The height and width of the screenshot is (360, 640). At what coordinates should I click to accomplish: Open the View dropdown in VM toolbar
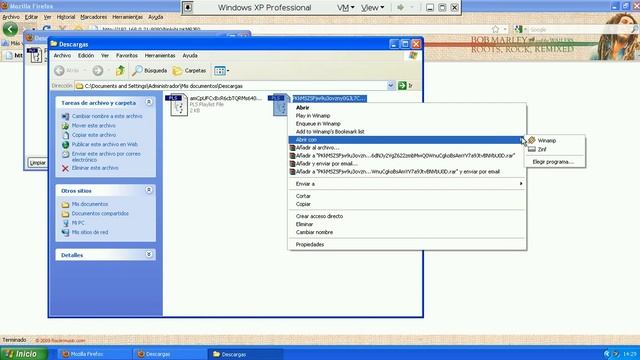point(372,7)
